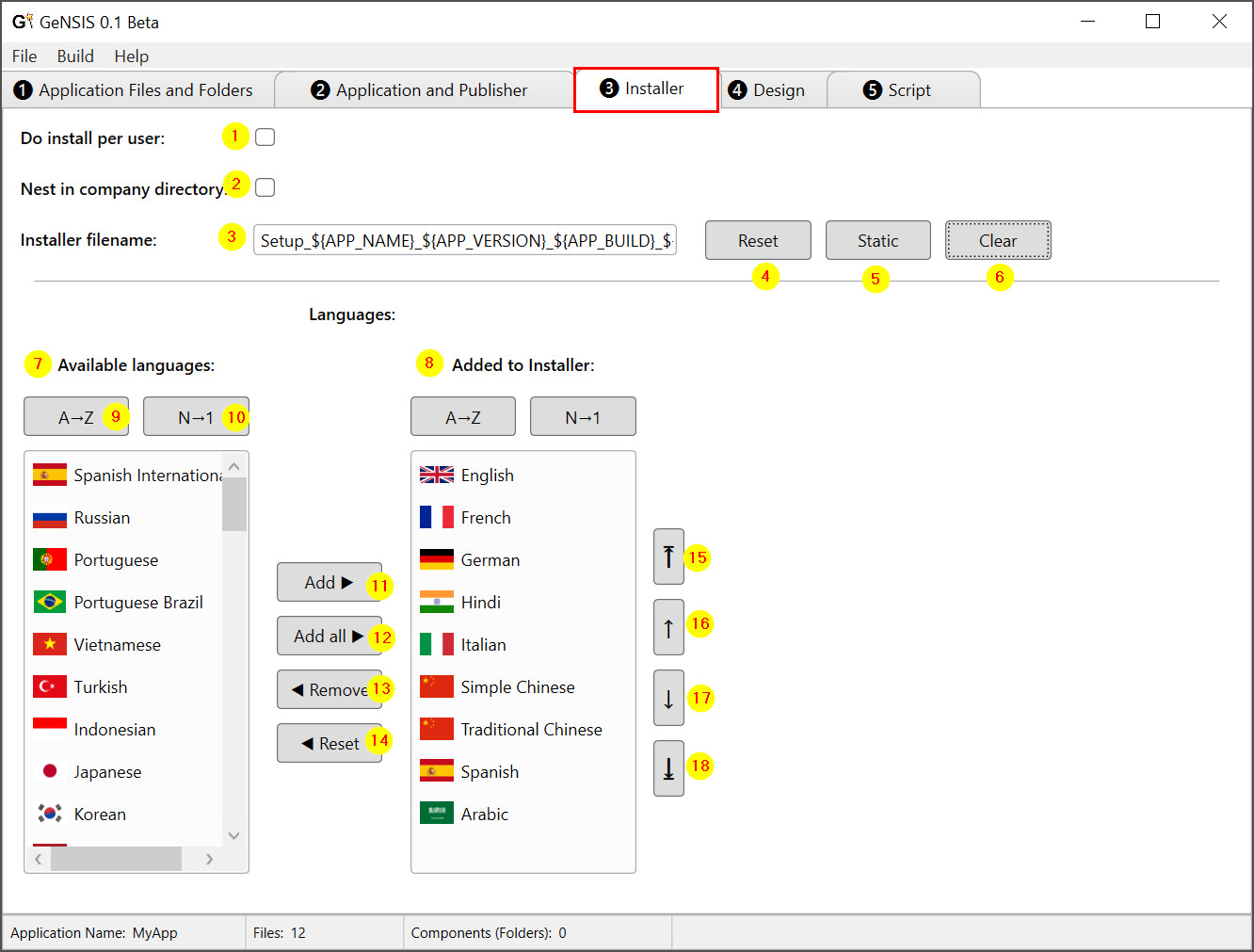Move selected language to bottom of list

tap(668, 768)
